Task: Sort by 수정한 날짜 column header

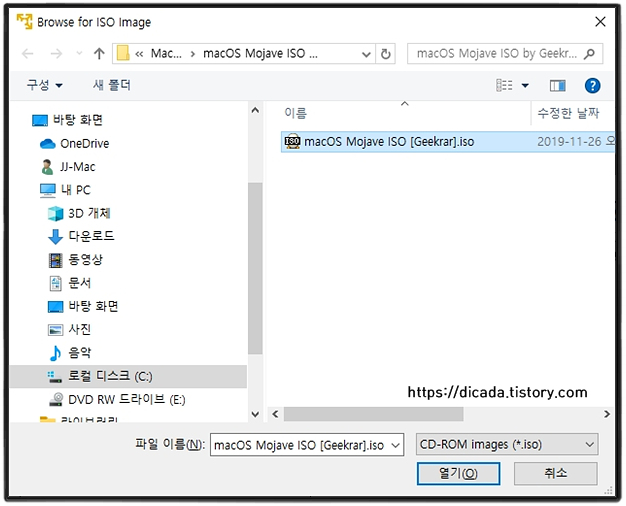Action: point(568,113)
